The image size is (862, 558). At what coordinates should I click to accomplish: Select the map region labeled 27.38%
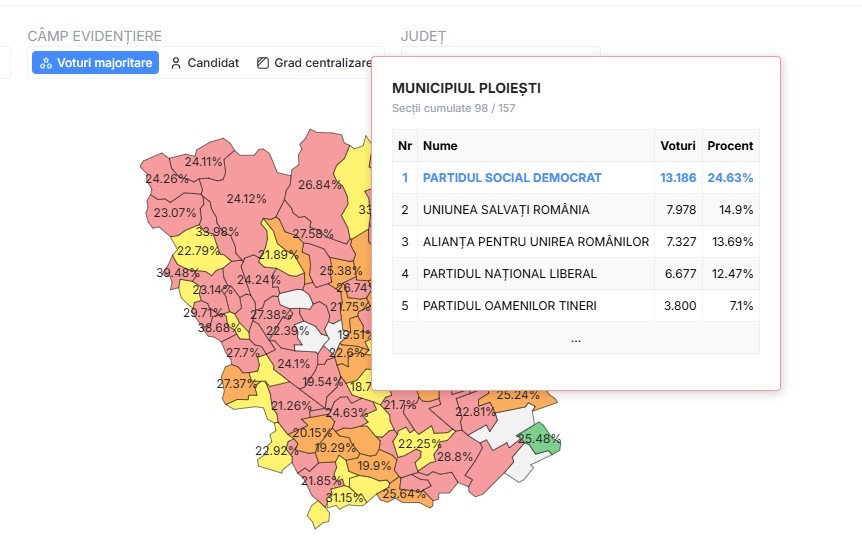click(x=270, y=314)
